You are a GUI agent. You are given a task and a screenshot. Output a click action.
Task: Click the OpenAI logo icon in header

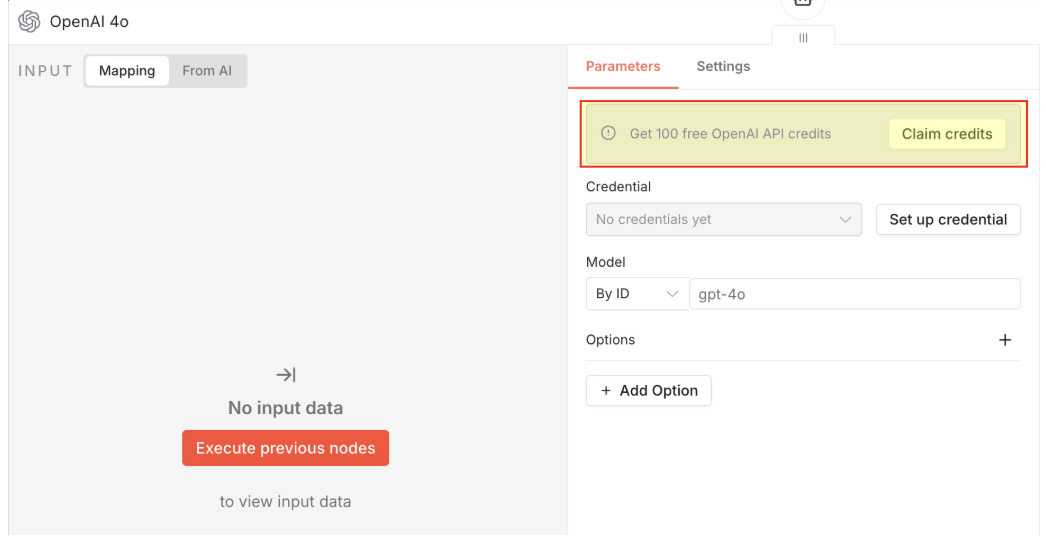(x=29, y=21)
